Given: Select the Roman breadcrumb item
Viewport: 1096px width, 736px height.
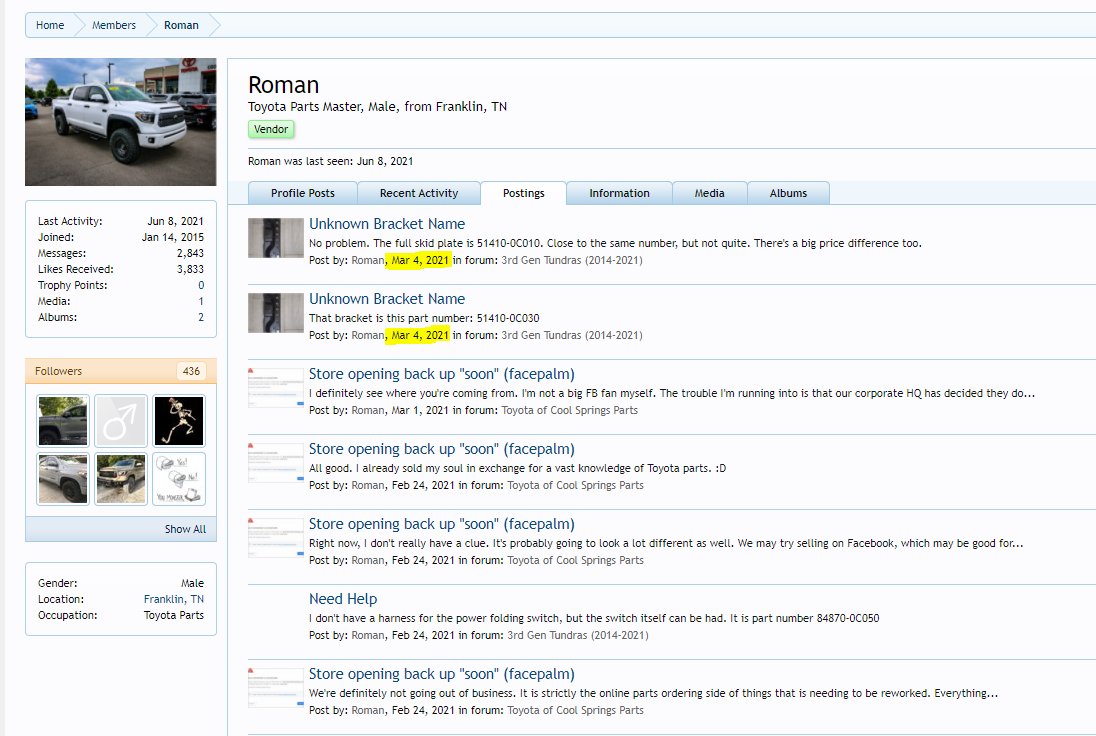Looking at the screenshot, I should [181, 25].
